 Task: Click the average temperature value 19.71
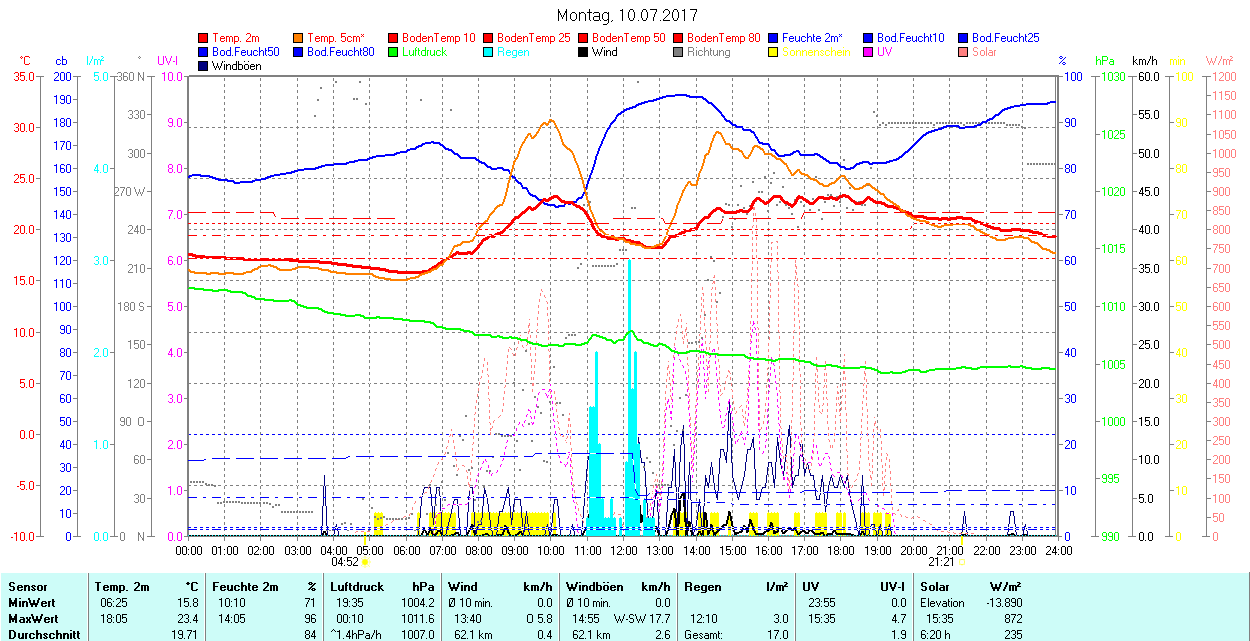183,635
